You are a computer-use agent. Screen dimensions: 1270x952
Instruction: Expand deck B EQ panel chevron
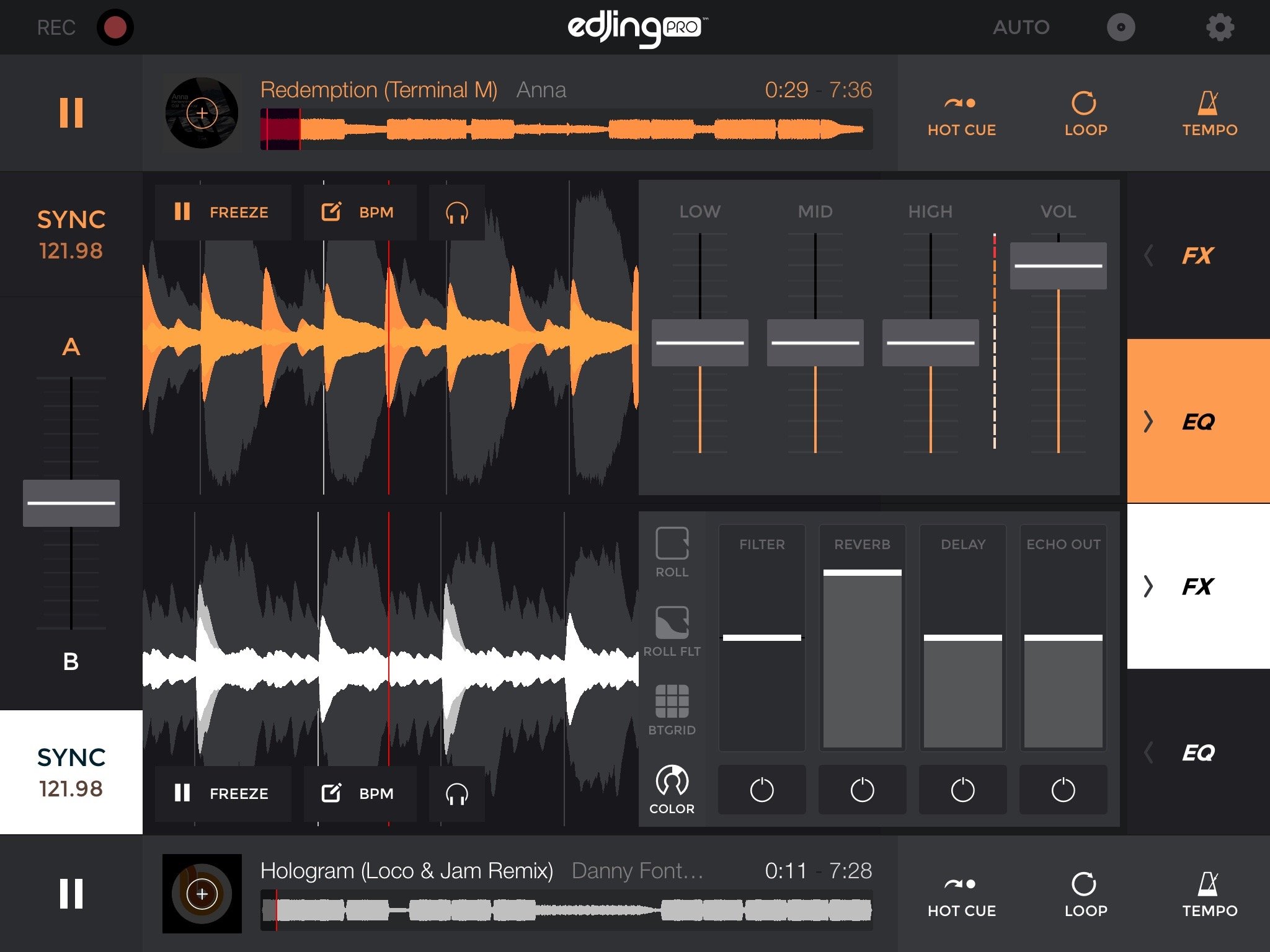(1148, 752)
